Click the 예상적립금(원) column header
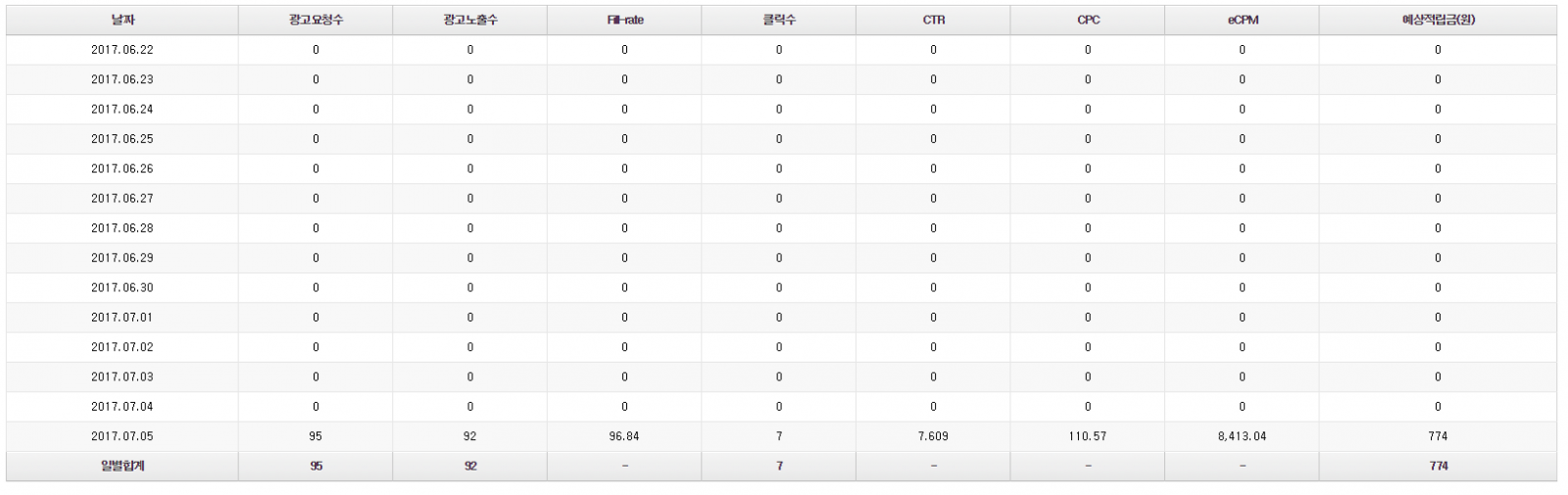Image resolution: width=1568 pixels, height=495 pixels. [x=1438, y=20]
